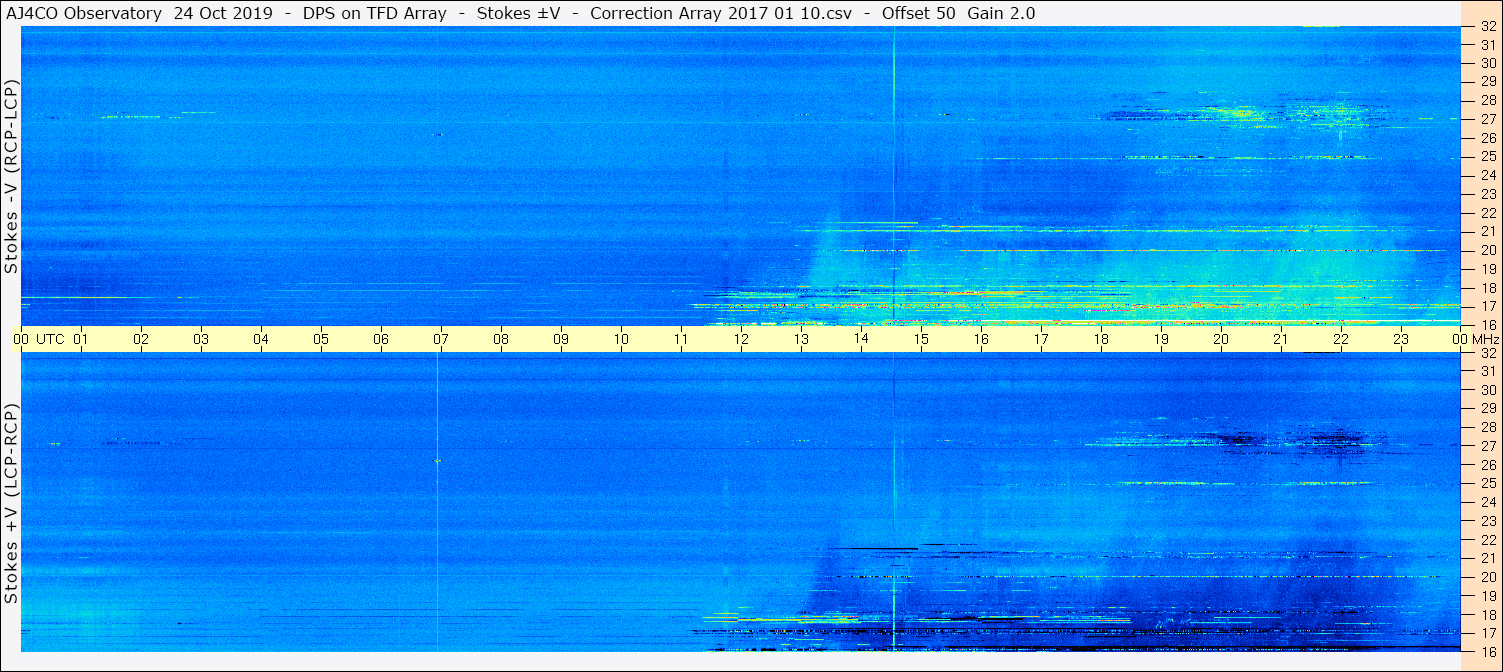
Task: Click the 10 hour mark on time axis
Action: [621, 339]
